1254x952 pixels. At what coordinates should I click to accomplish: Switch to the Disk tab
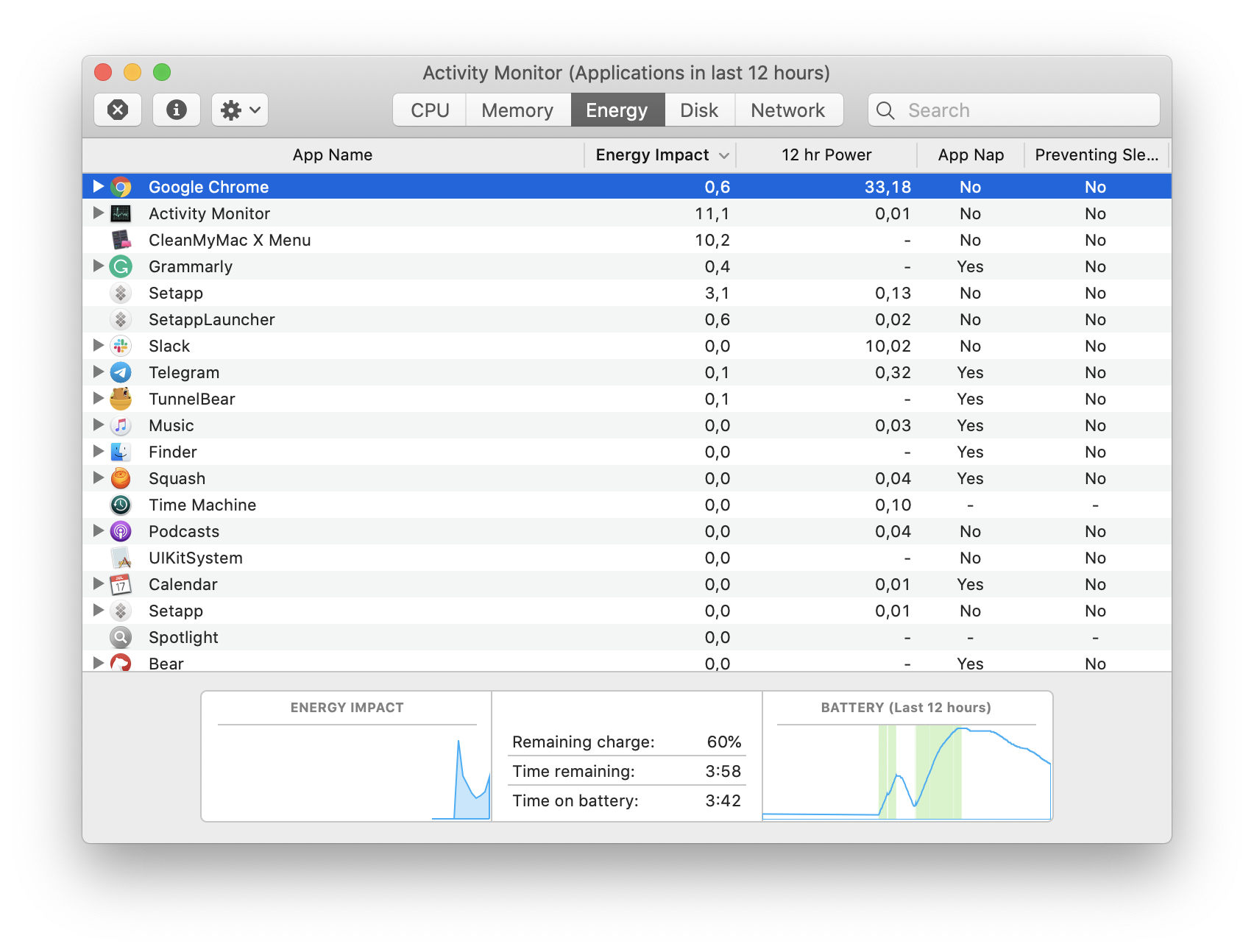[698, 110]
